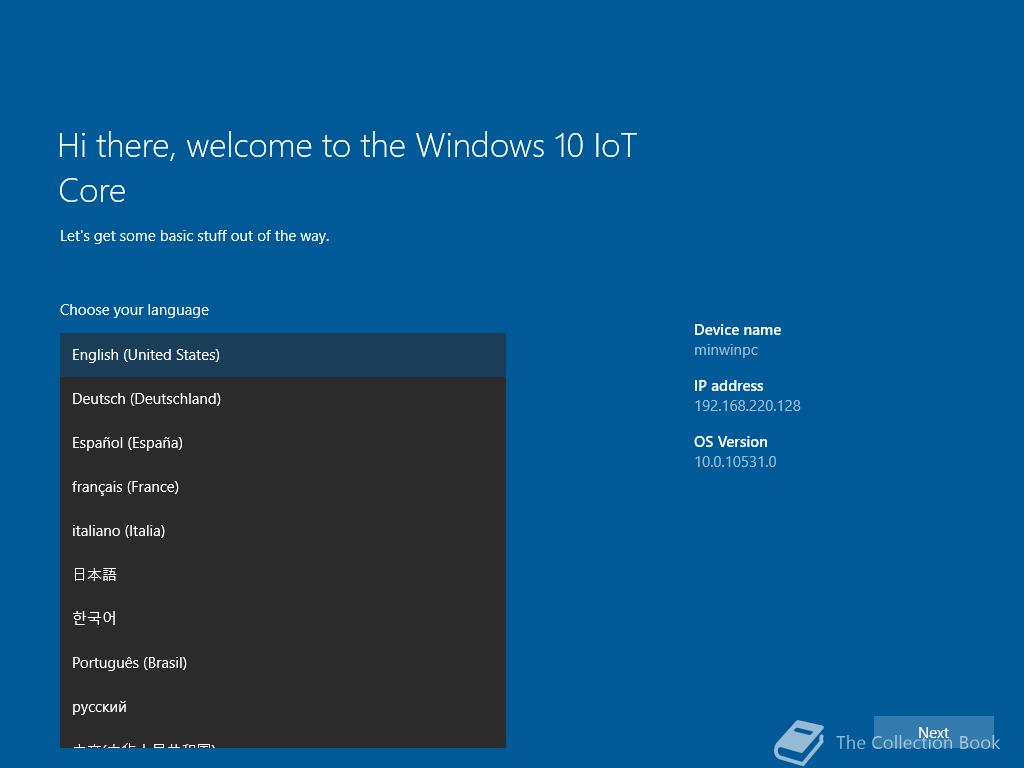1024x768 pixels.
Task: Select English (United States) language
Action: click(x=283, y=355)
